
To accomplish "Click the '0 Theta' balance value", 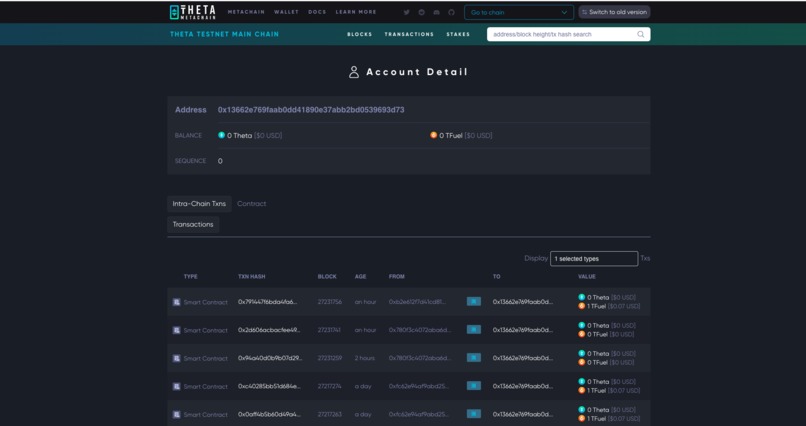I will 240,136.
